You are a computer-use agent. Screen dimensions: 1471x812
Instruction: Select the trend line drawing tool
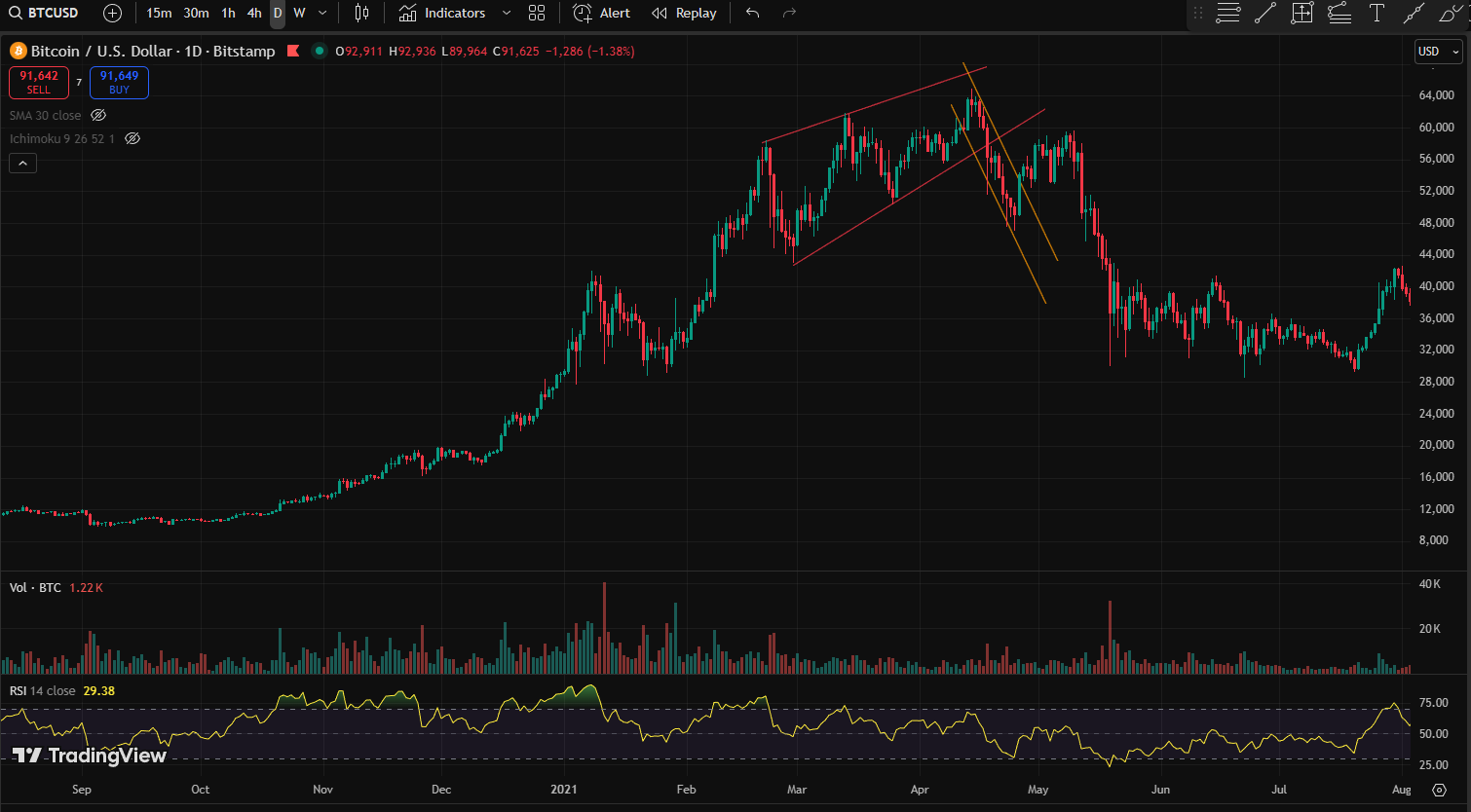click(x=1264, y=13)
